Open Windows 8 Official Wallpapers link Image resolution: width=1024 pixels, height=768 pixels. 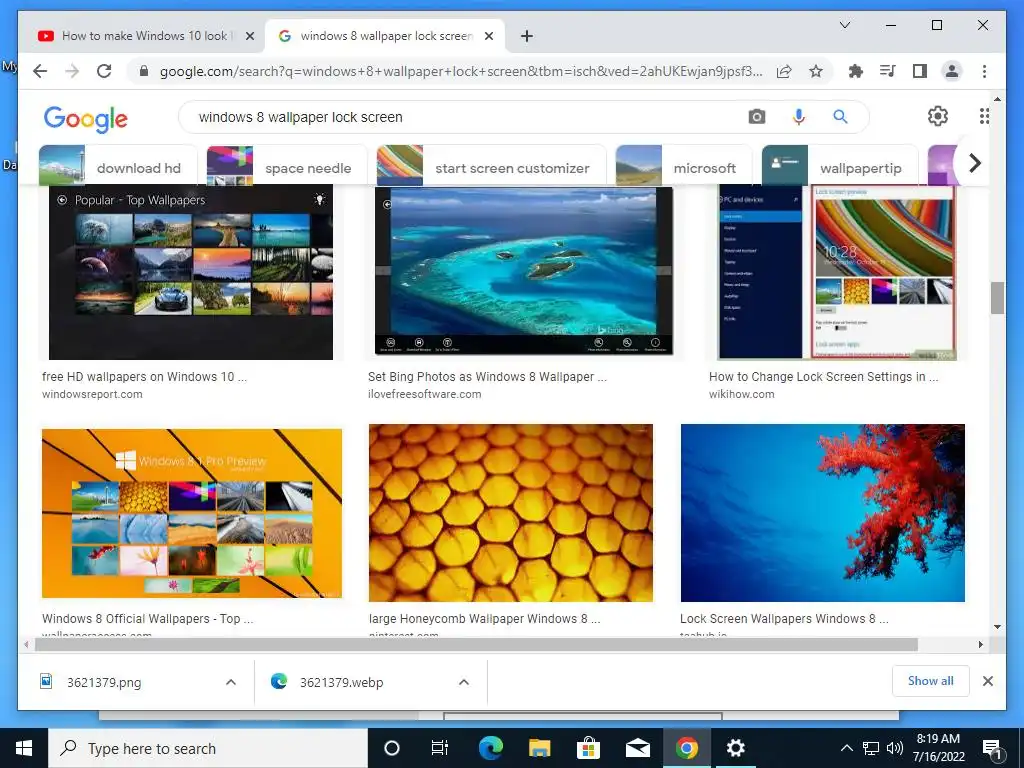[x=148, y=618]
